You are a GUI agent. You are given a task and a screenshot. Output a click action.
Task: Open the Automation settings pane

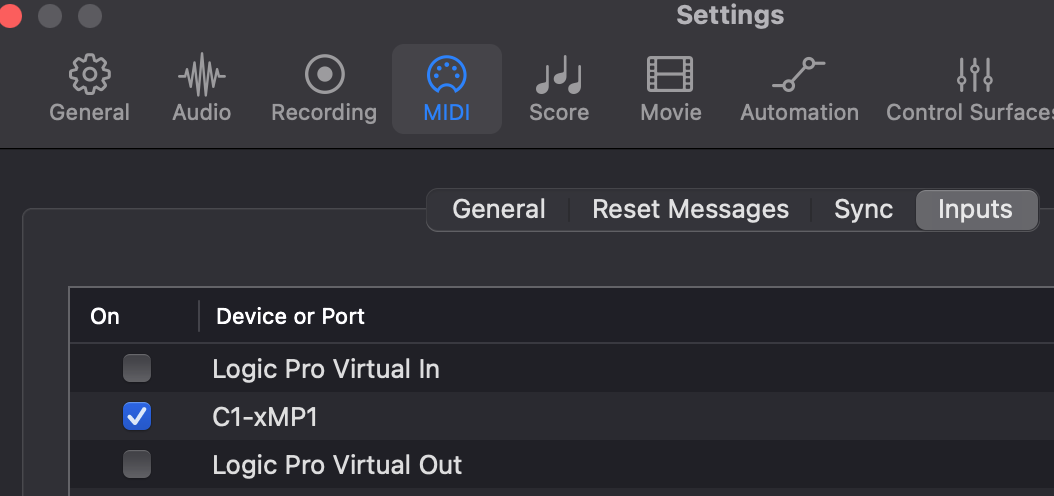(799, 89)
